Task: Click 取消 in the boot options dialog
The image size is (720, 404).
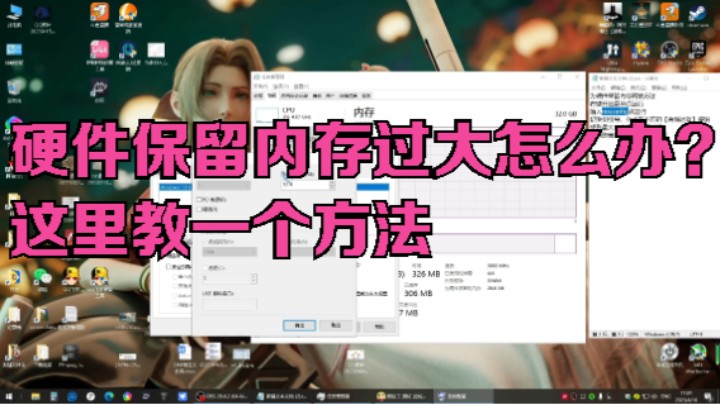Action: (x=336, y=325)
